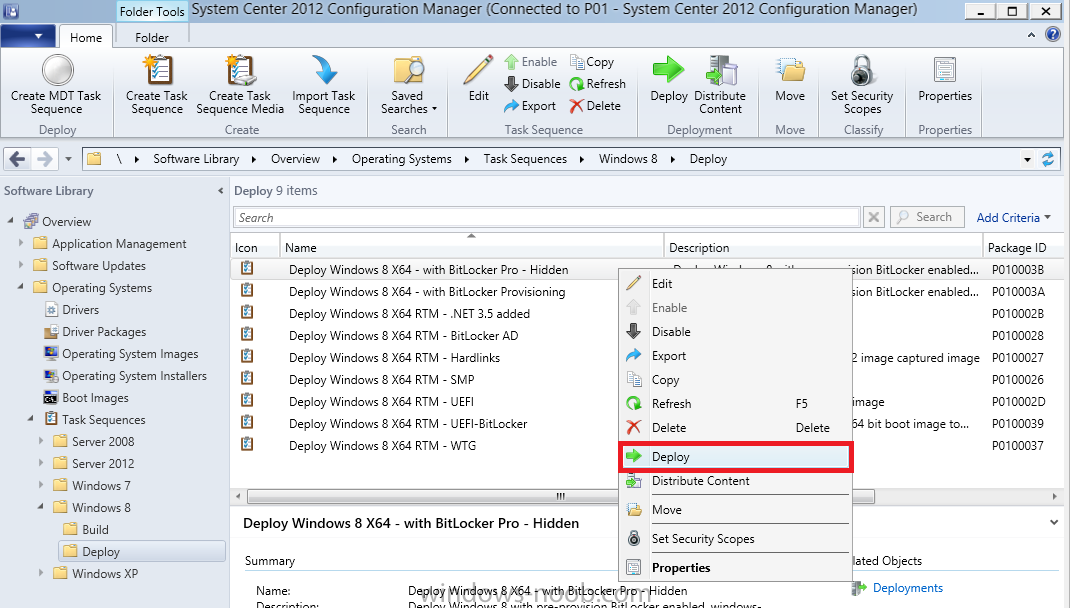
Task: Open Saved Searches dropdown in ribbon
Action: click(408, 85)
